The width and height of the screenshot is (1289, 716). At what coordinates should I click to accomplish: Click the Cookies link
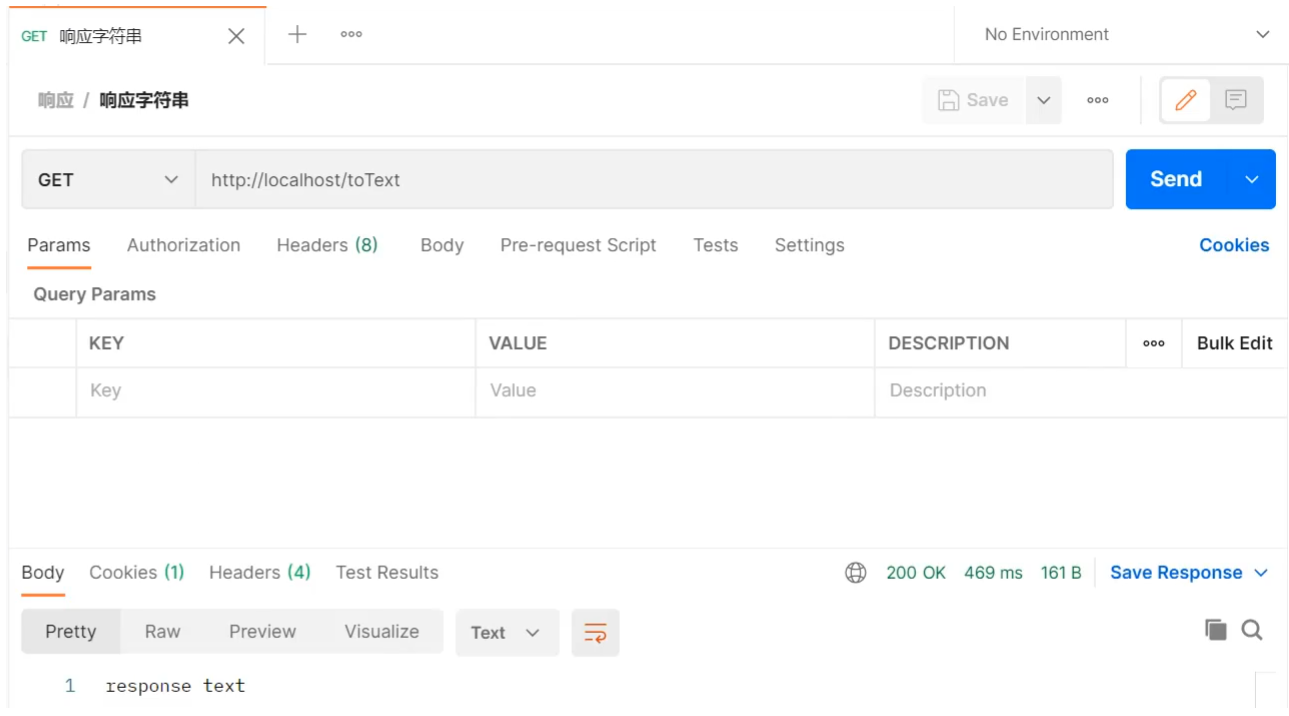[x=1234, y=246]
